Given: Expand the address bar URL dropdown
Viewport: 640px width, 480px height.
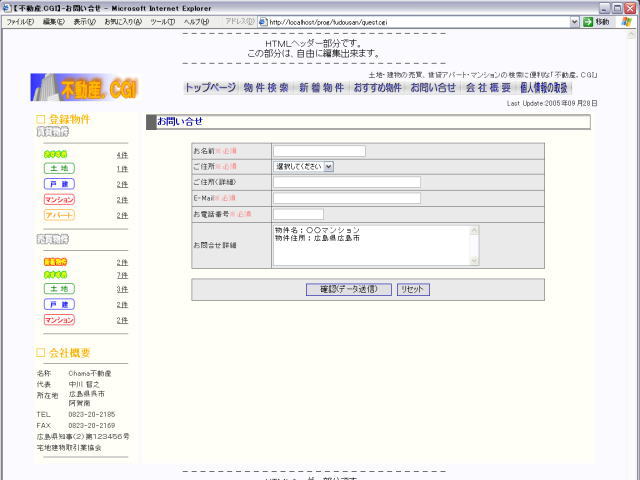Looking at the screenshot, I should [x=574, y=21].
